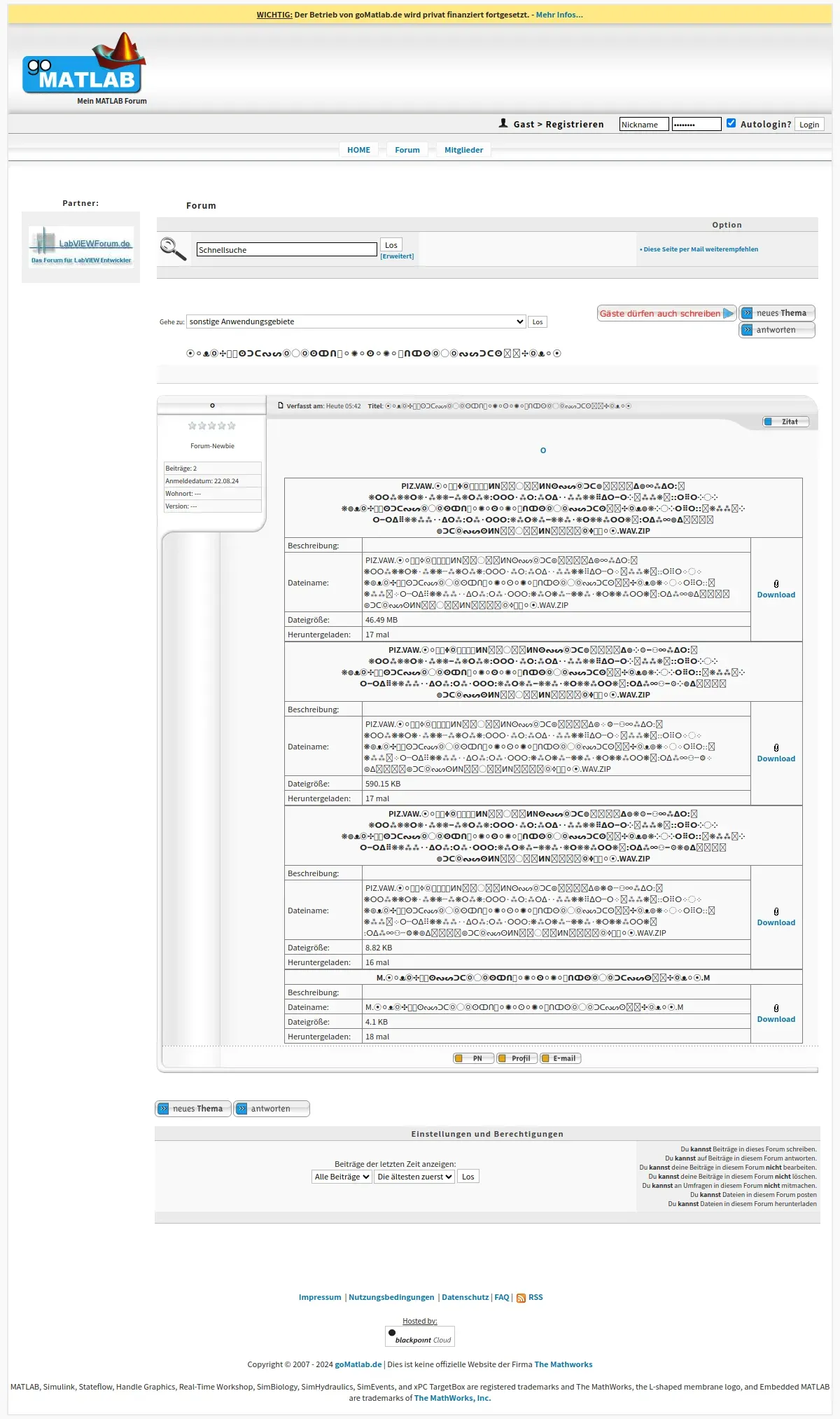Image resolution: width=840 pixels, height=1419 pixels.
Task: Open the Impressum link
Action: [320, 1297]
